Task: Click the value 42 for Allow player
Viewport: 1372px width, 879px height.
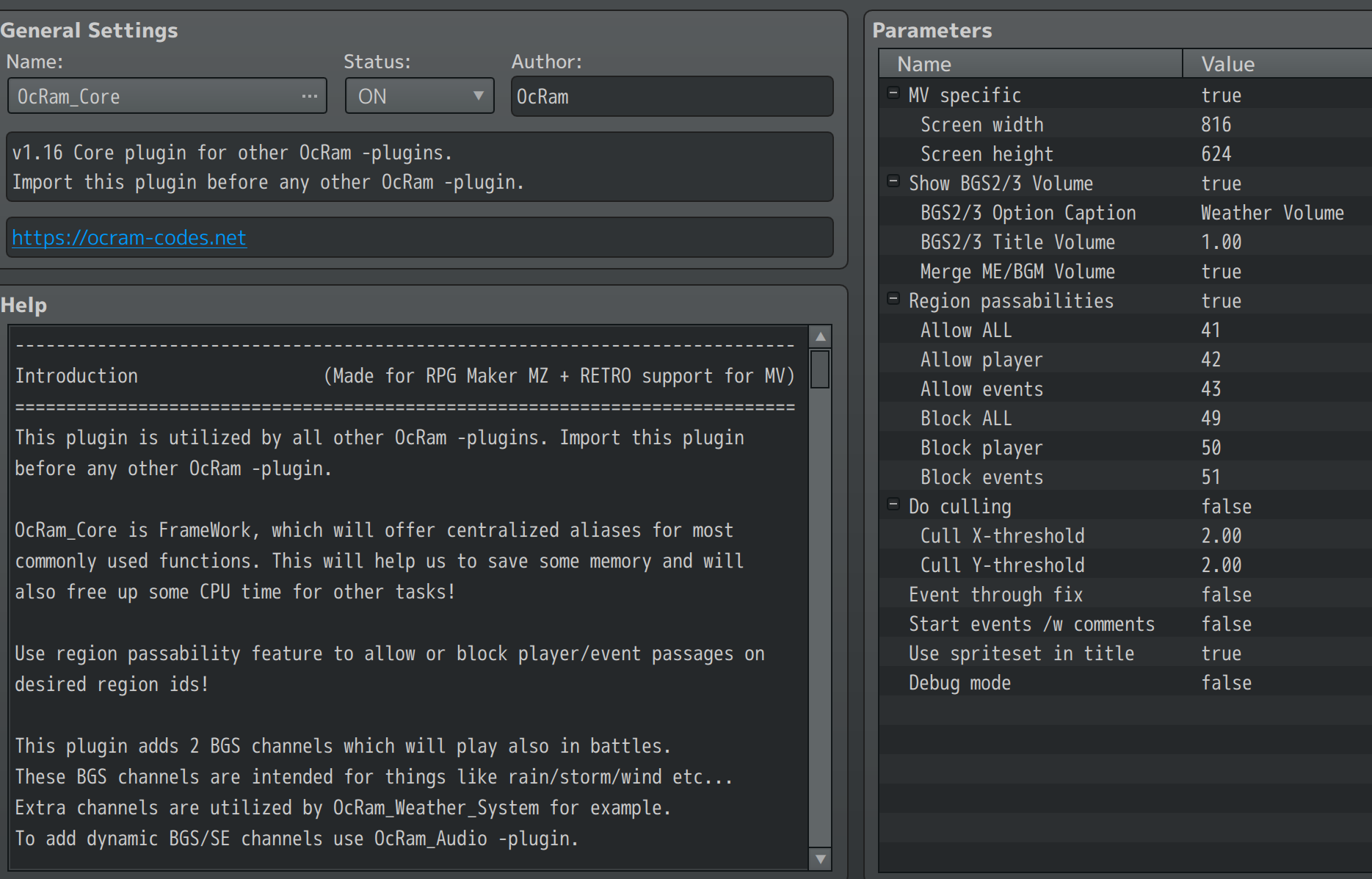Action: pos(1211,360)
